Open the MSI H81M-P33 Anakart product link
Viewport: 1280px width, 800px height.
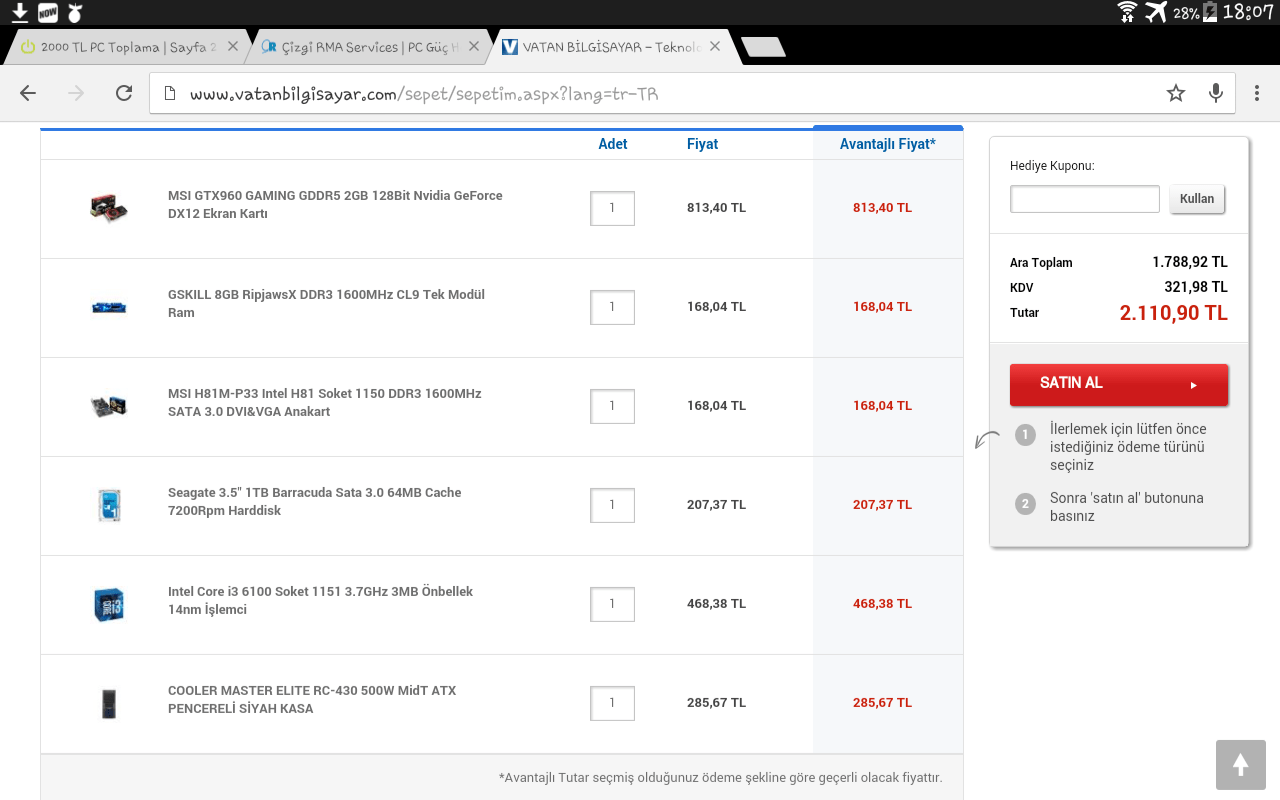pyautogui.click(x=325, y=402)
